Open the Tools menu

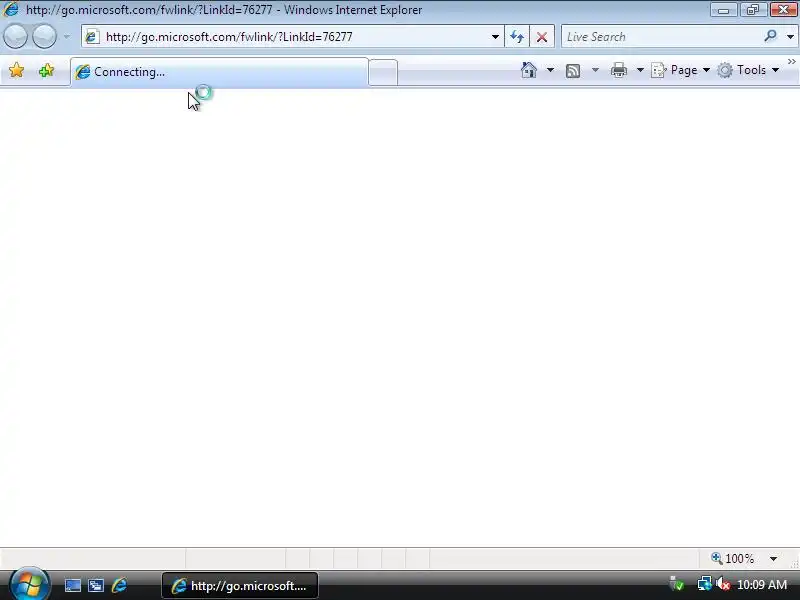[748, 70]
